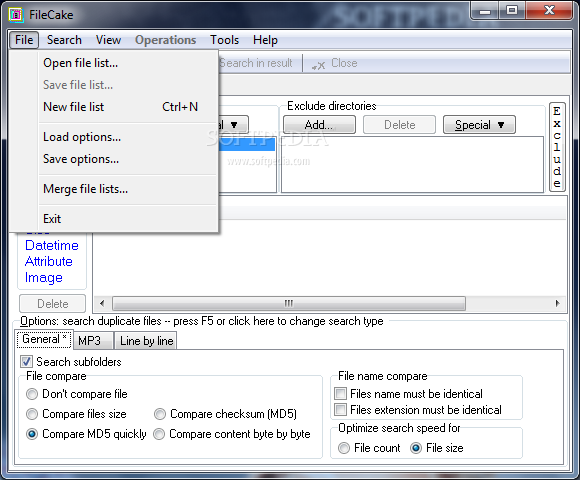580x480 pixels.
Task: Maximize the FileCake window
Action: pos(512,11)
